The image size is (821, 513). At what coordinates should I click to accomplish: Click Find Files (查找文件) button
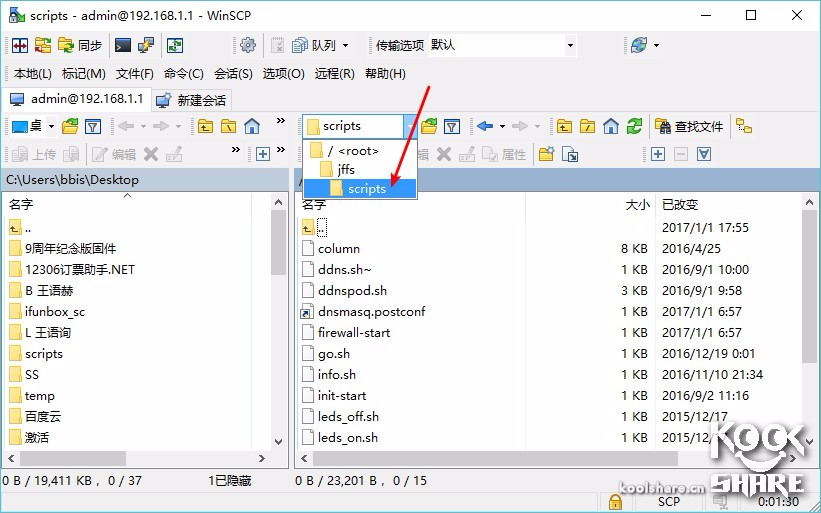tap(689, 126)
